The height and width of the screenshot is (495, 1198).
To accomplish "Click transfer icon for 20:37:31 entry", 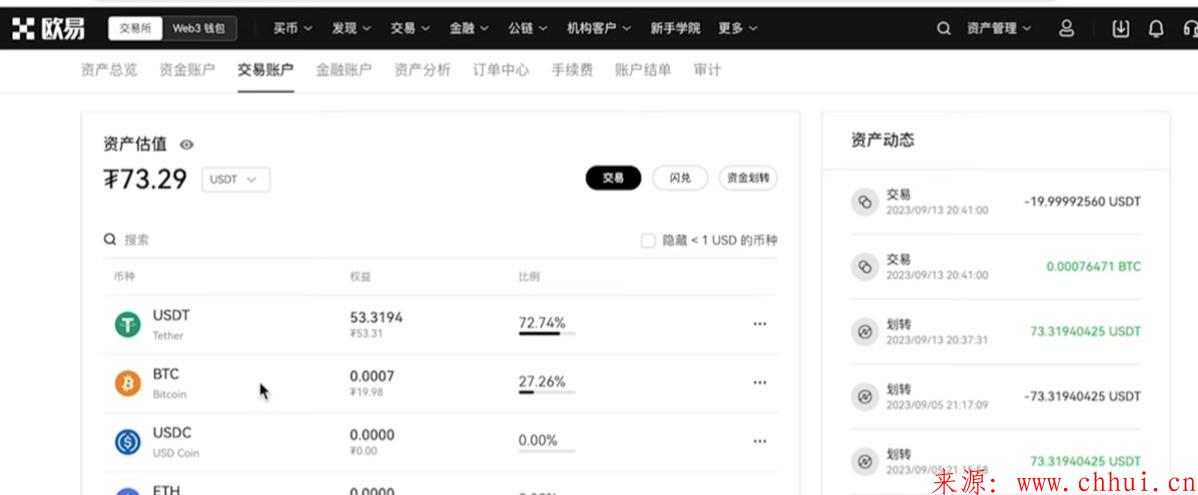I will click(x=865, y=332).
